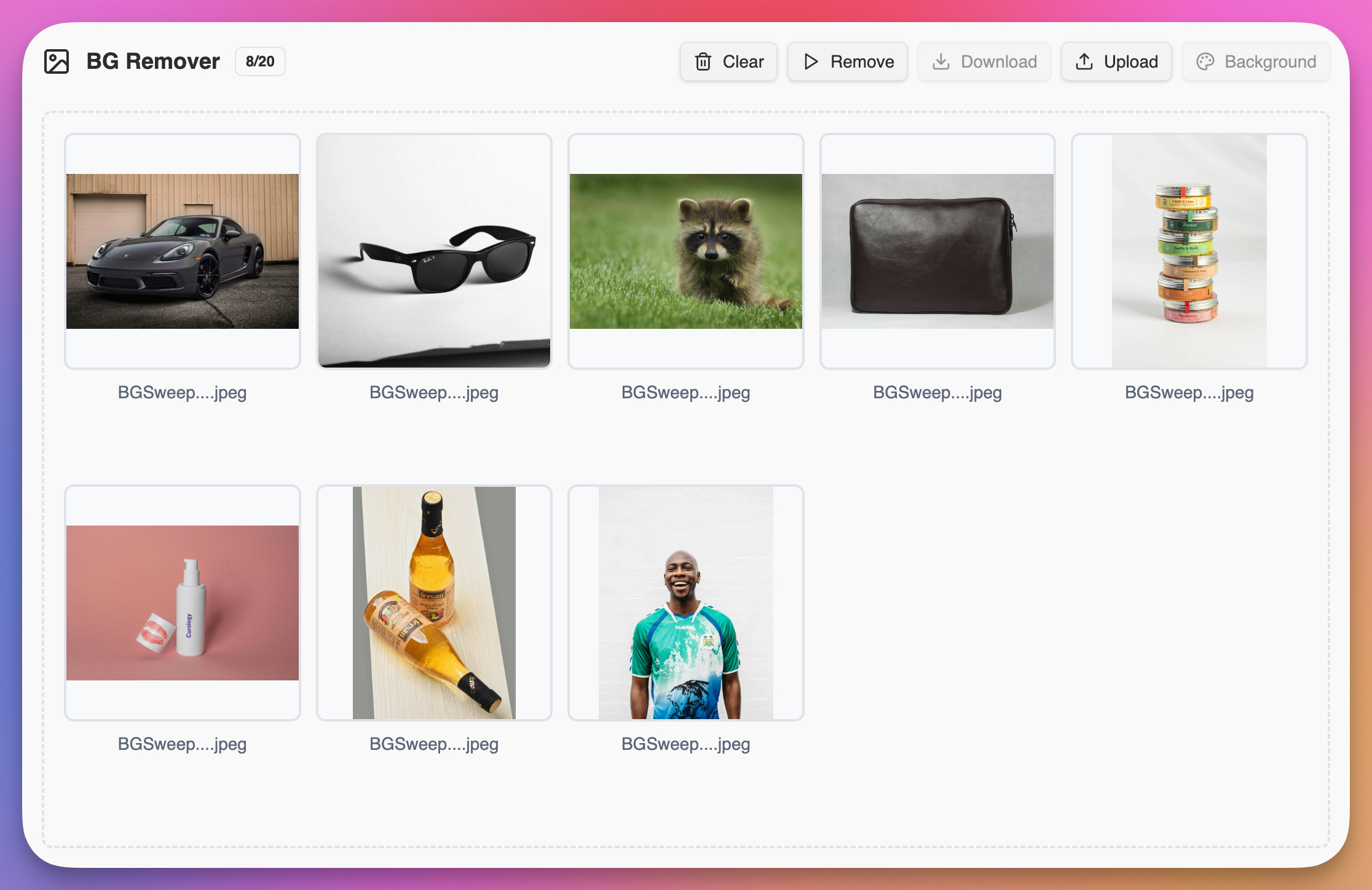Select the raccoon on grass thumbnail

(x=686, y=251)
